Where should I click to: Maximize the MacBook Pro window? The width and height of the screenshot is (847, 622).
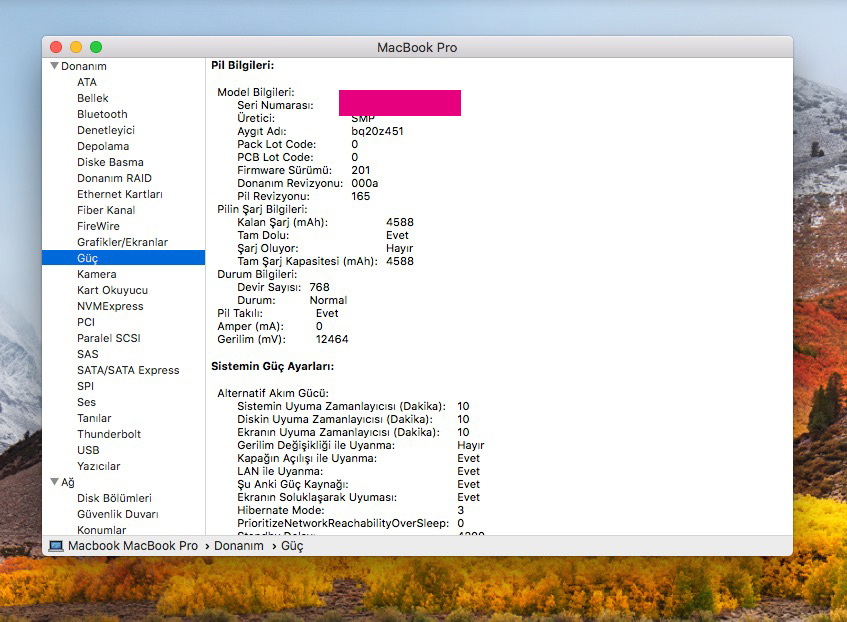tap(96, 47)
